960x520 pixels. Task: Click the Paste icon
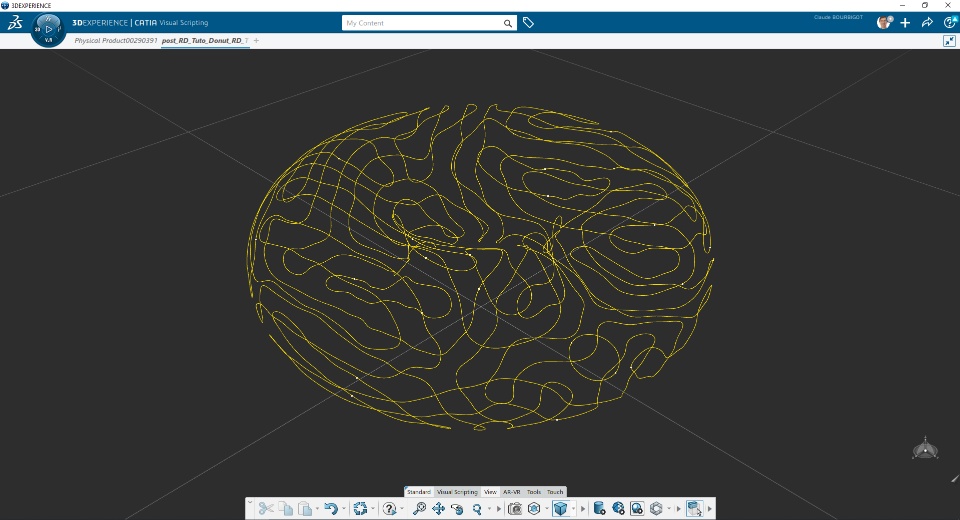305,508
